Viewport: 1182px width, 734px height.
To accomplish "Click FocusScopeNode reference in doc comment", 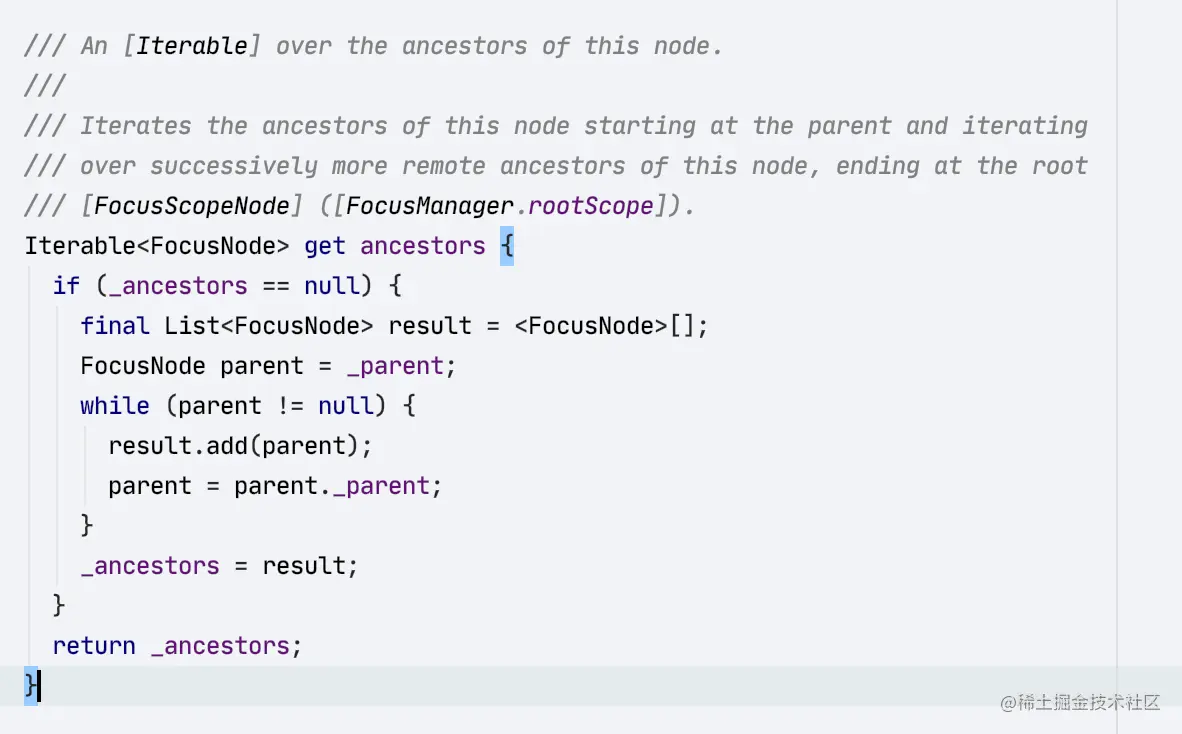I will coord(192,206).
